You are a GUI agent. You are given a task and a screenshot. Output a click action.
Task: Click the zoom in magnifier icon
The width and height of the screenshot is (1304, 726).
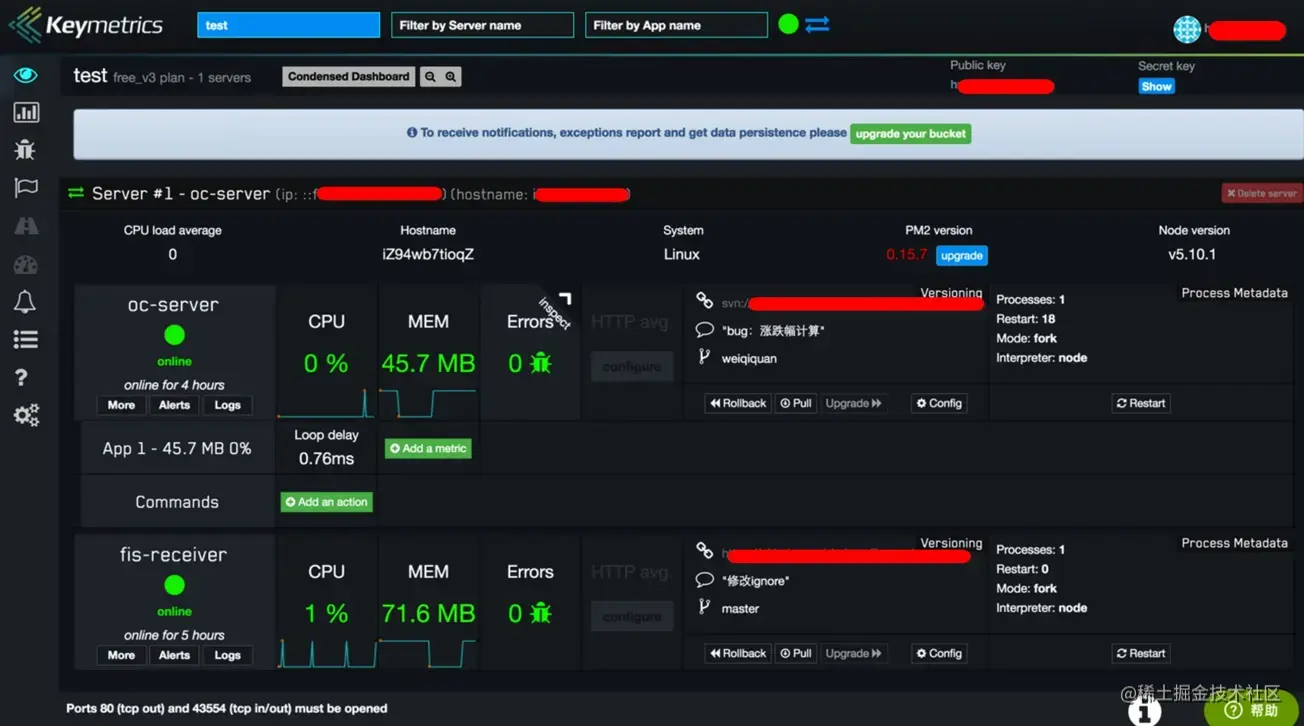coord(451,76)
